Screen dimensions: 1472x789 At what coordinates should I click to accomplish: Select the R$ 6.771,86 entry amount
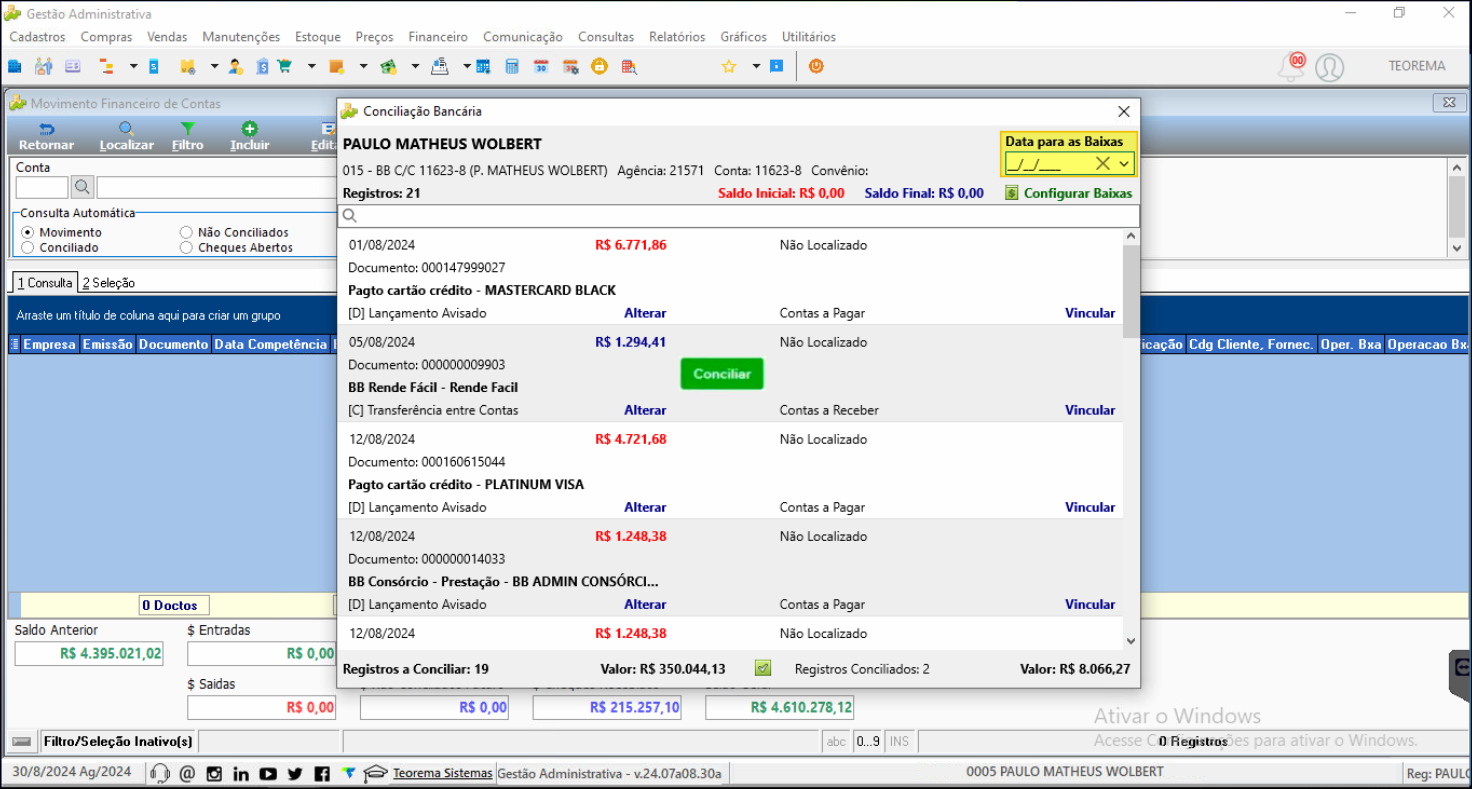click(630, 245)
